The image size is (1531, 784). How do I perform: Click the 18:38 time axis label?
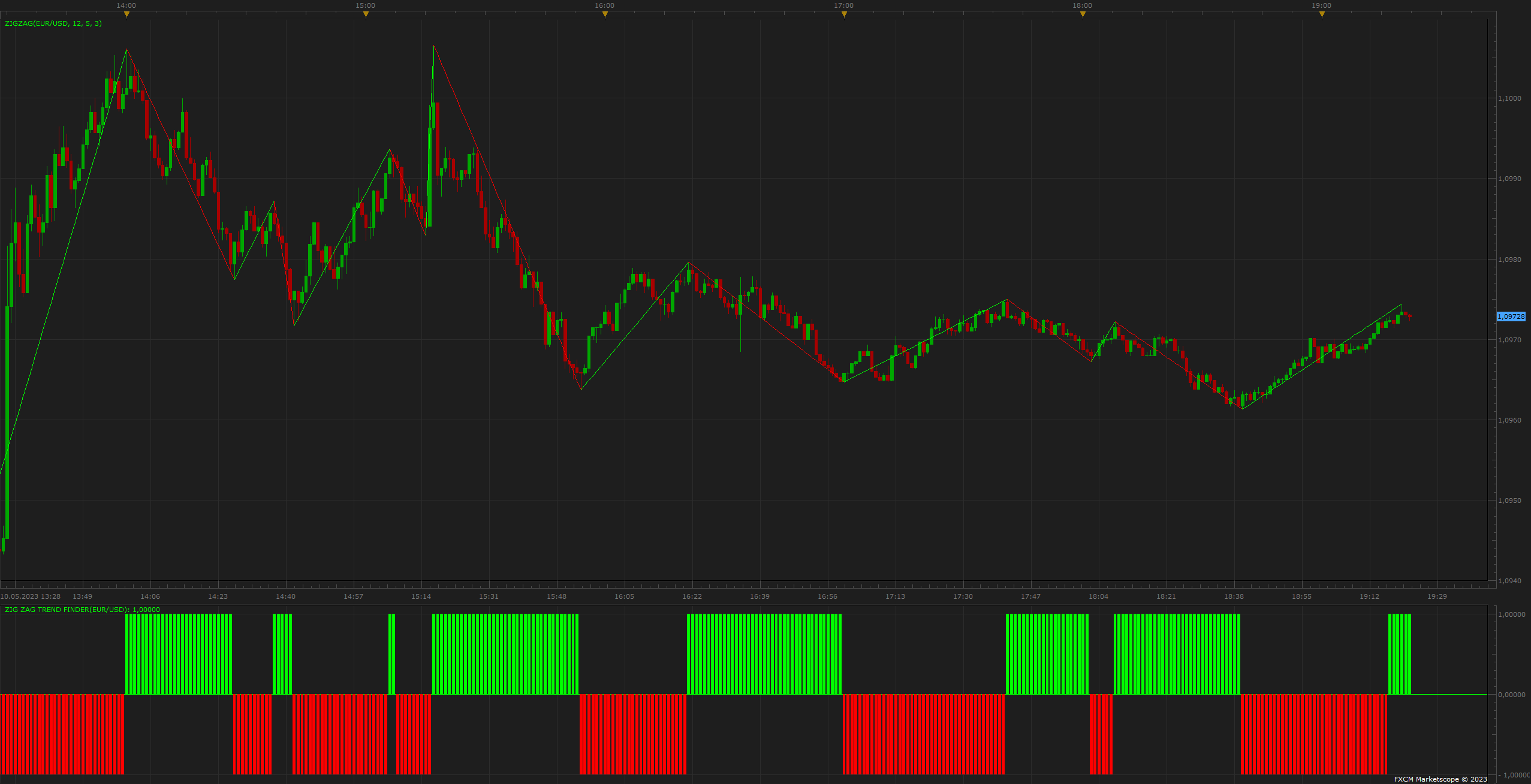pyautogui.click(x=1234, y=596)
